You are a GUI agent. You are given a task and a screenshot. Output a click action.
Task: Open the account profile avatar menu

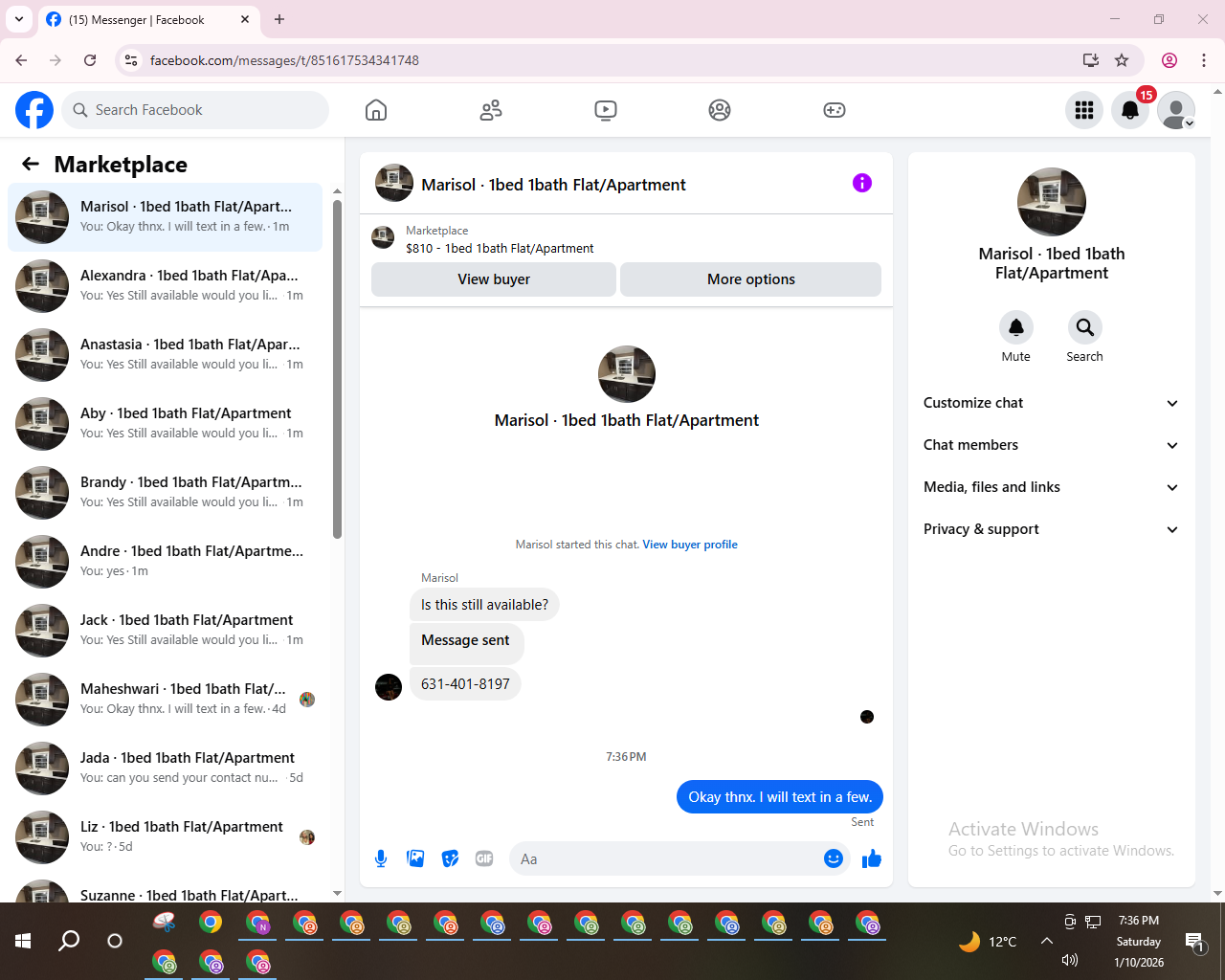pos(1176,110)
